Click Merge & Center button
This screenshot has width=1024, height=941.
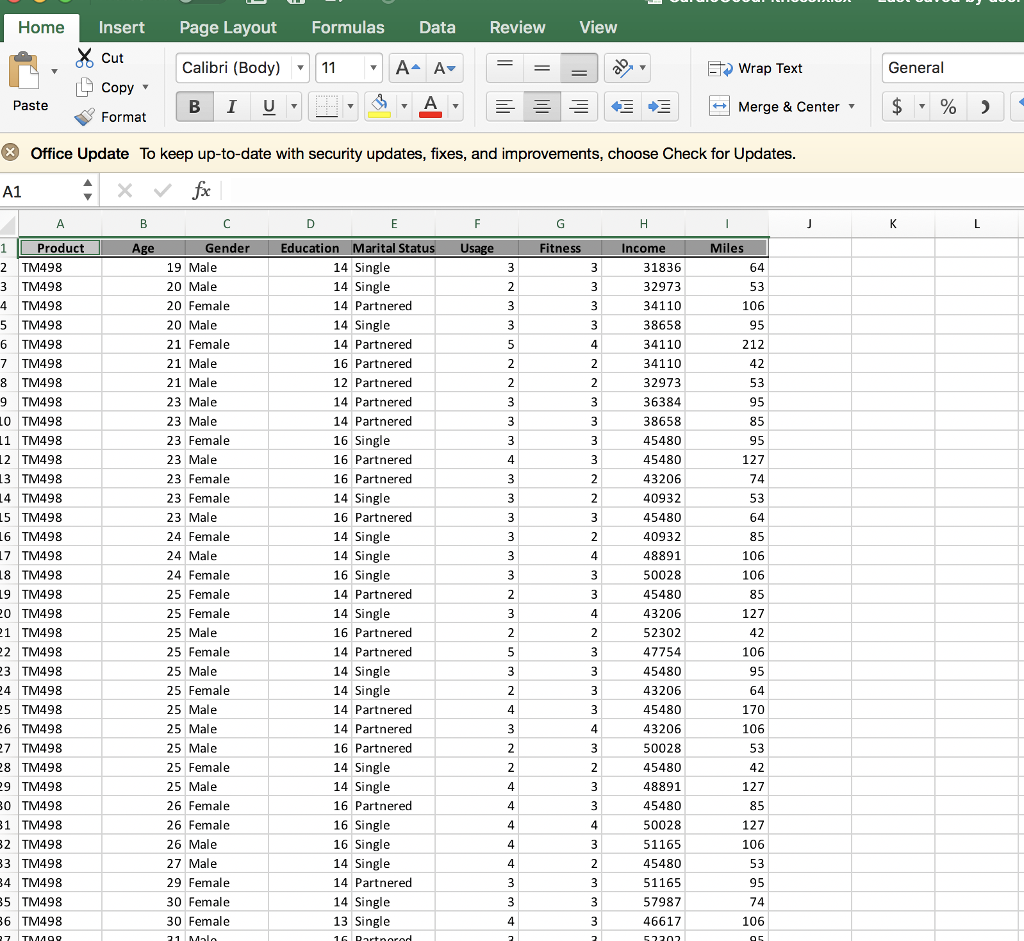pos(775,106)
